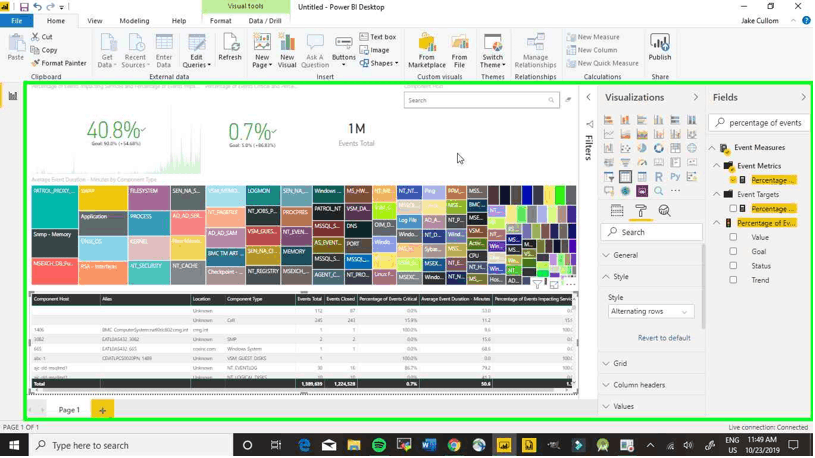This screenshot has height=458, width=815.
Task: Open the treemap Focus mode icon
Action: (x=554, y=284)
